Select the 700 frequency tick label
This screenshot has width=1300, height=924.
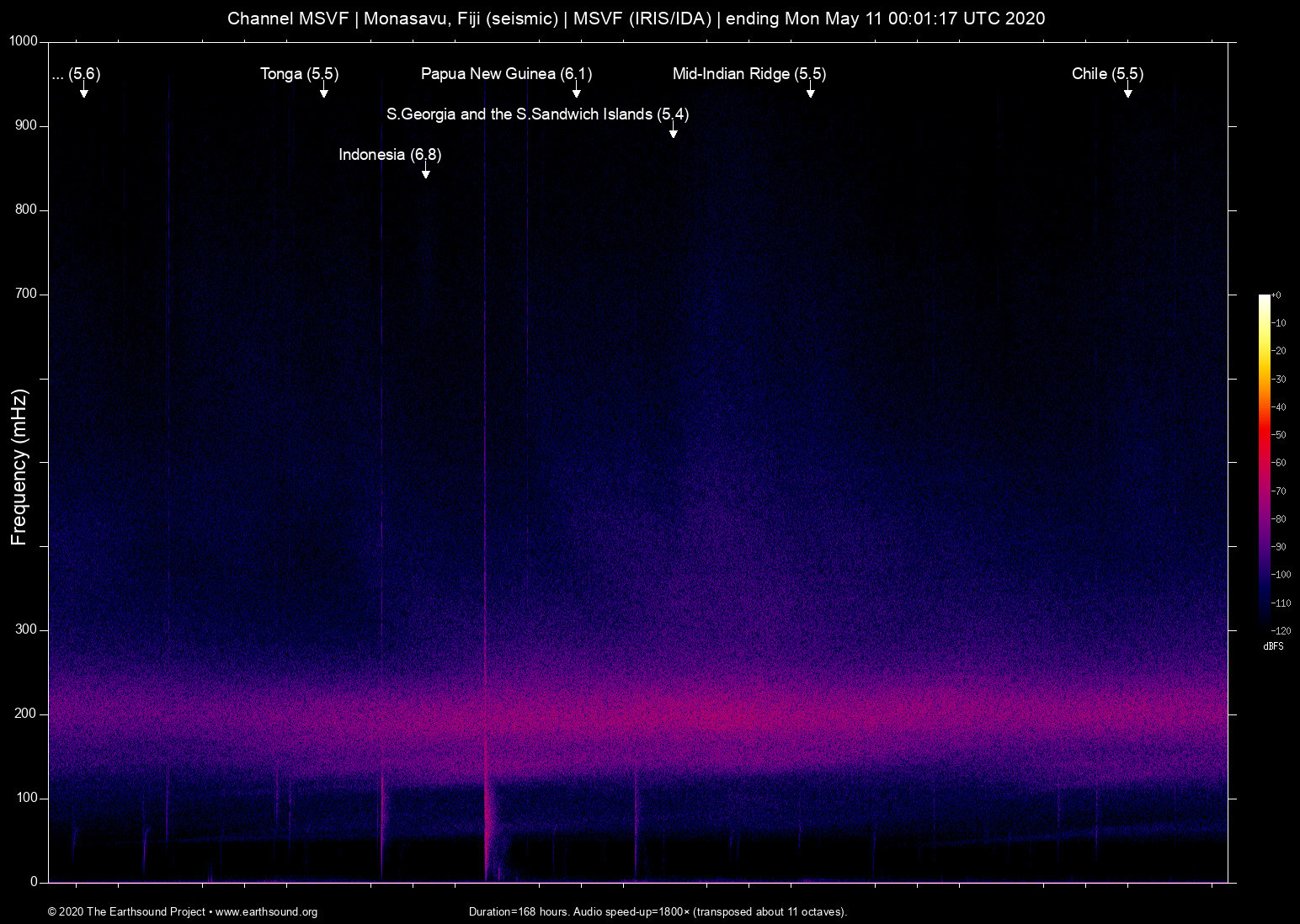pyautogui.click(x=27, y=295)
